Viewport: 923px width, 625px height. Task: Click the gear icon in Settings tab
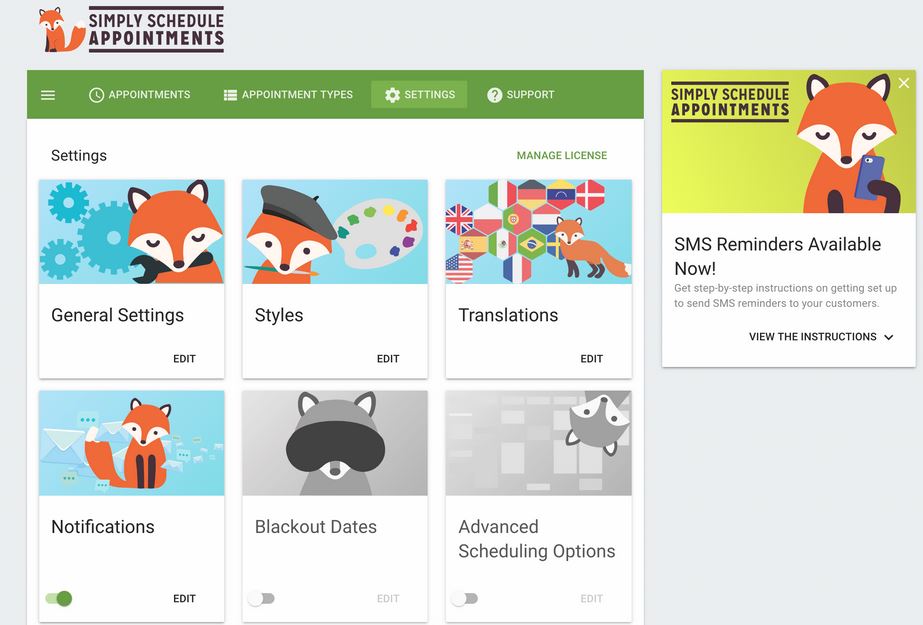click(392, 95)
